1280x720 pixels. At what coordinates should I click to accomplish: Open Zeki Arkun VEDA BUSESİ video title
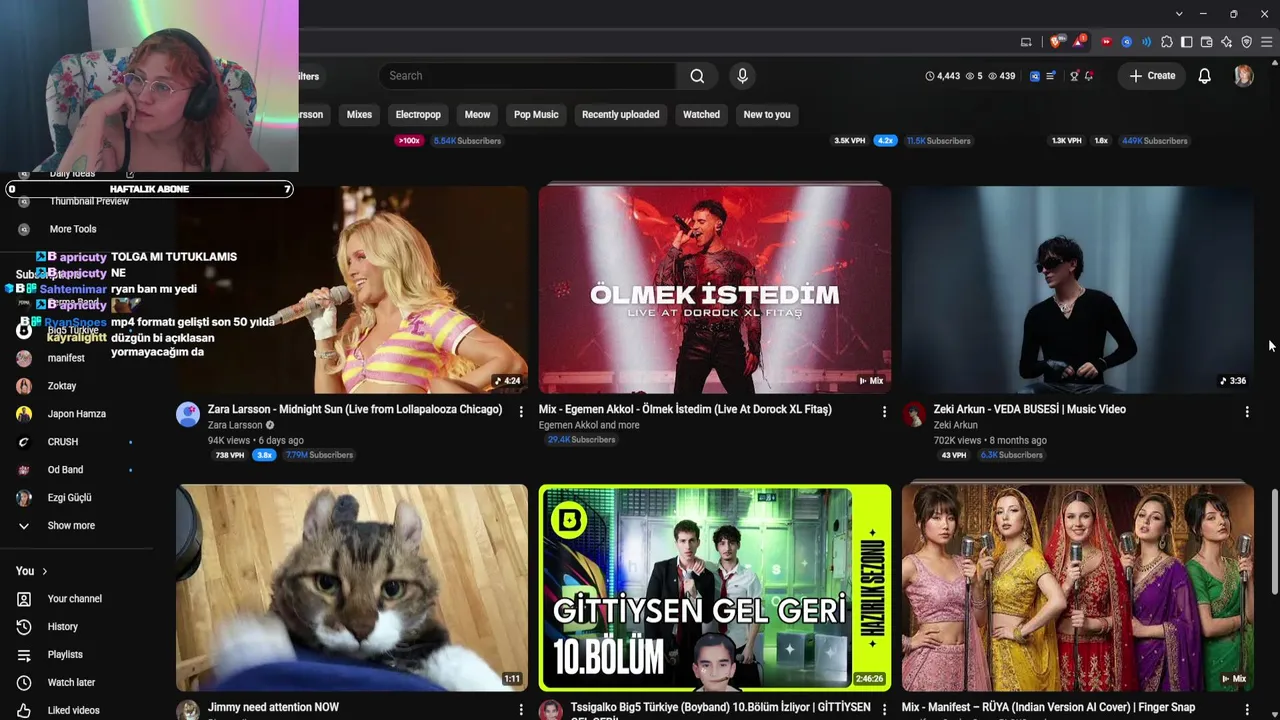pos(1029,409)
